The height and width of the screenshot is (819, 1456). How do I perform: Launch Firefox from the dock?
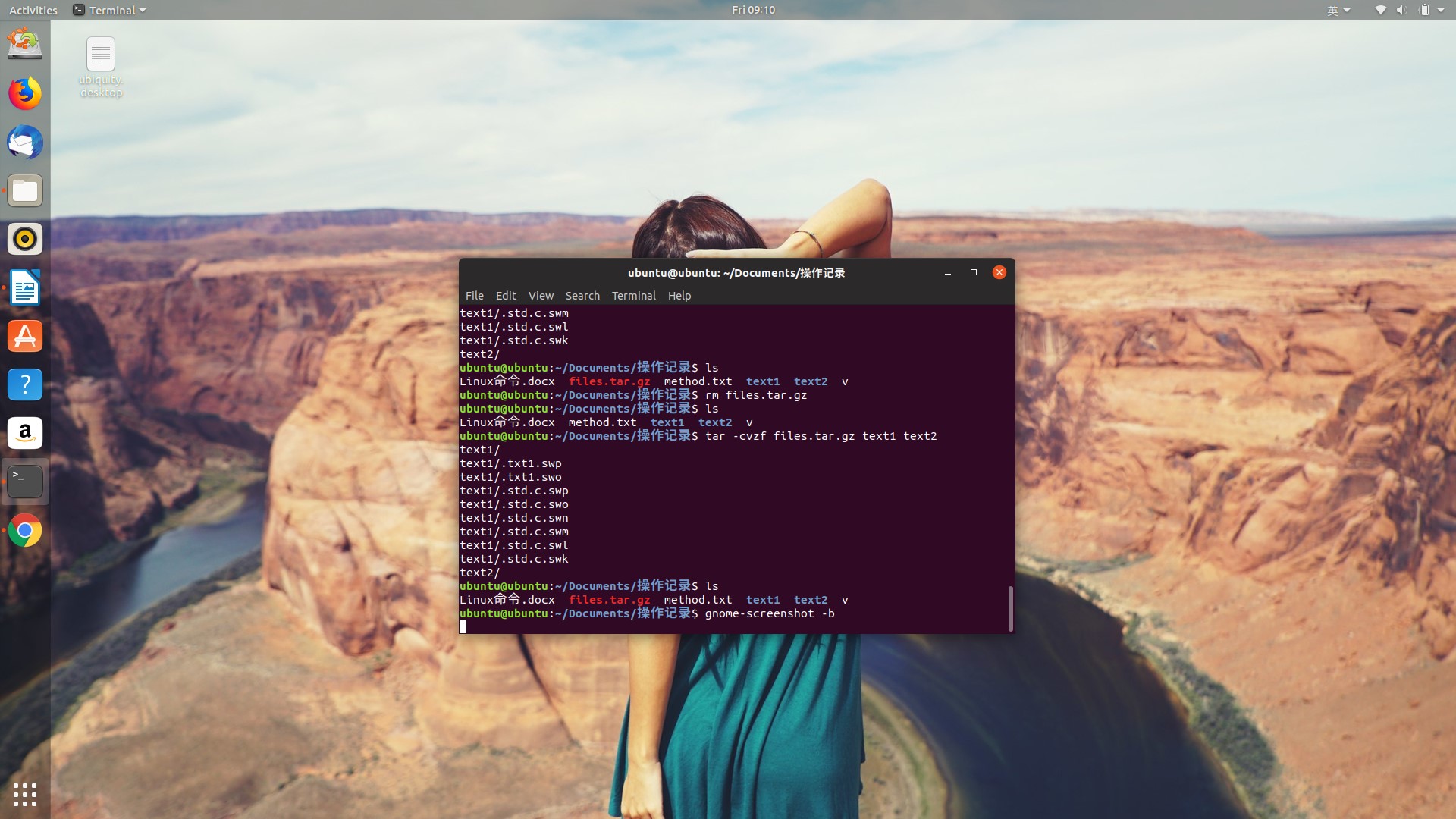pyautogui.click(x=25, y=93)
